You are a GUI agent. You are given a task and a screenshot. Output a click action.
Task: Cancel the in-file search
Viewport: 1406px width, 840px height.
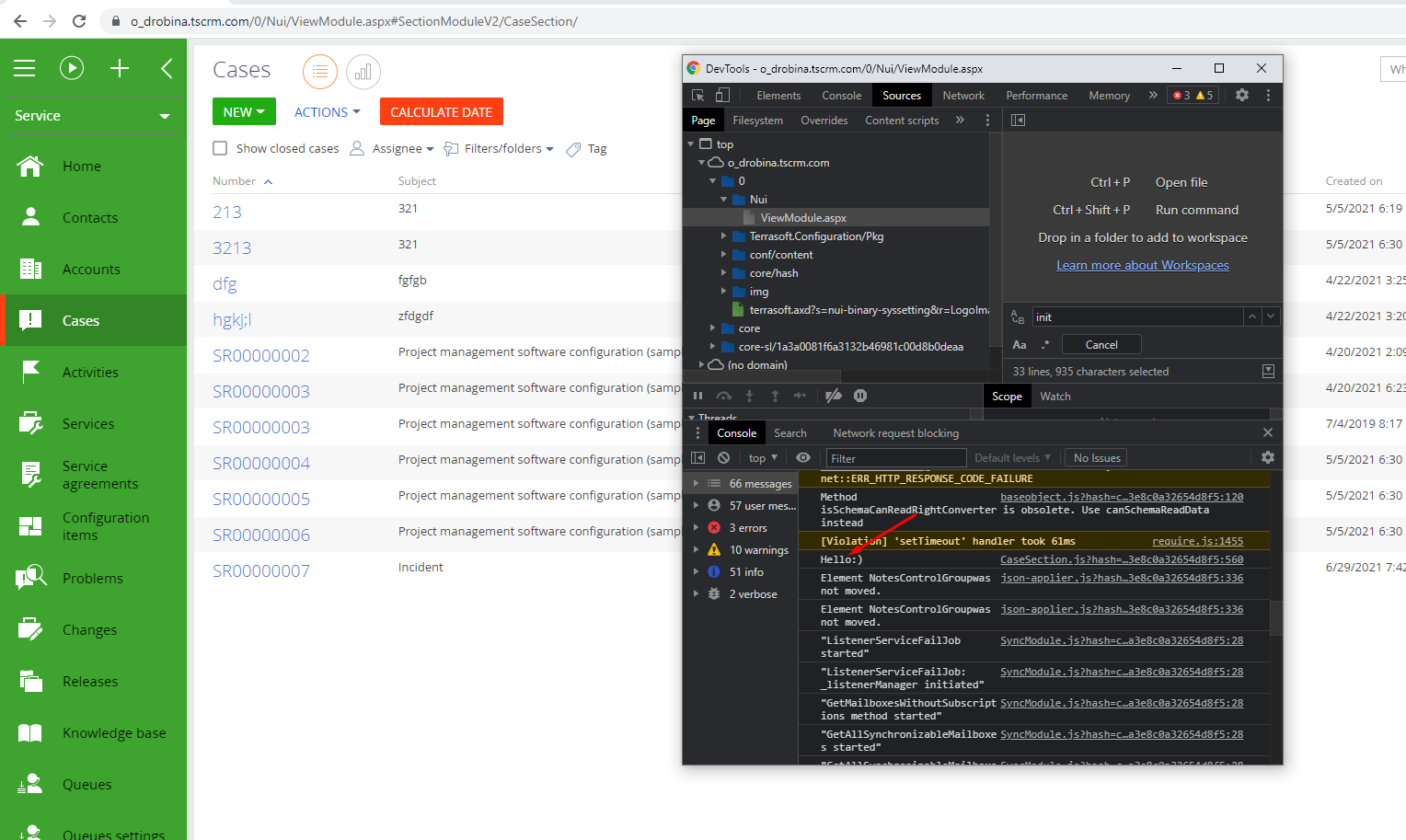tap(1101, 345)
